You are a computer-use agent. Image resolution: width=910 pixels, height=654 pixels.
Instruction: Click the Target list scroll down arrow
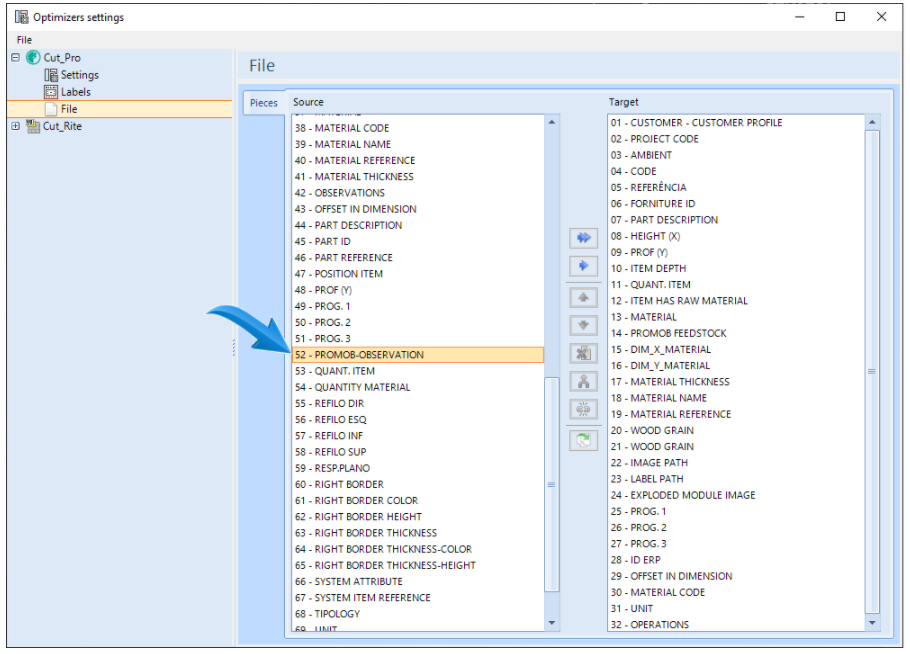pyautogui.click(x=872, y=623)
